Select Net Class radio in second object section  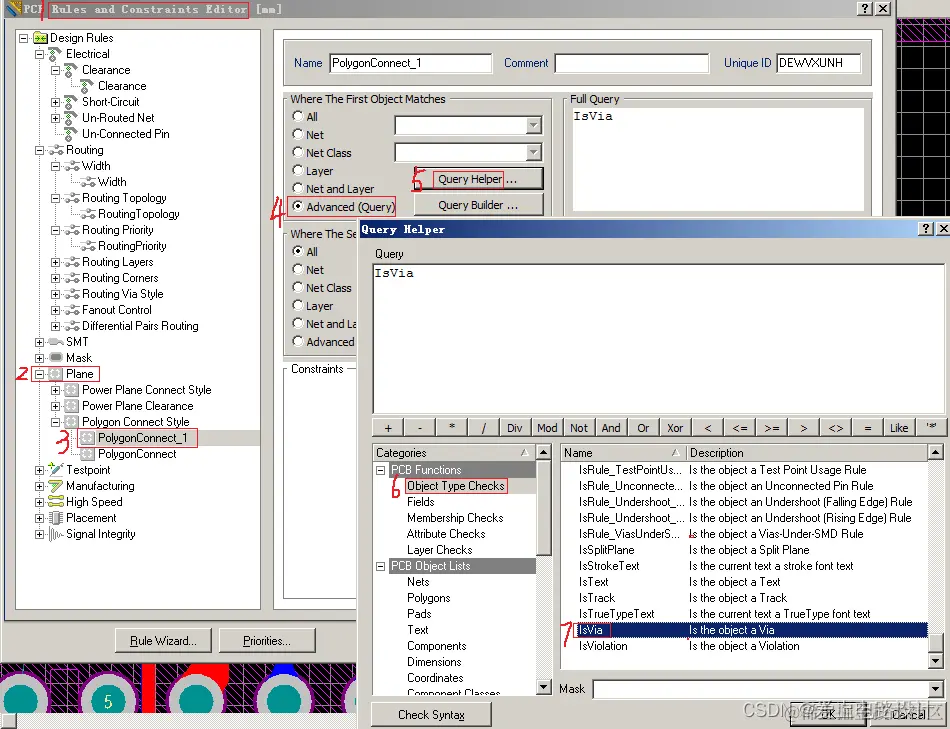297,287
